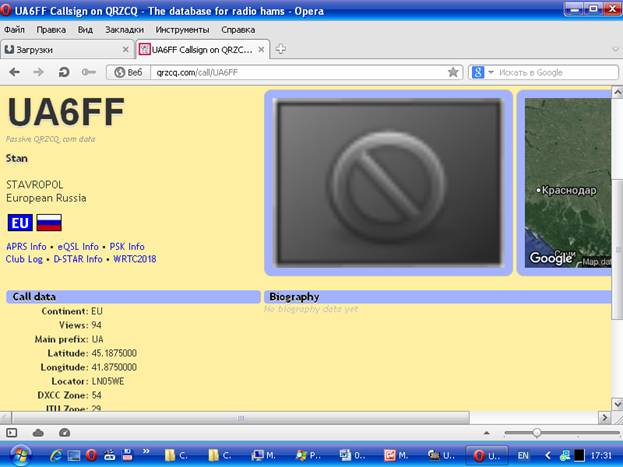Toggle the Opera panel button in status bar
The height and width of the screenshot is (467, 623).
tap(12, 433)
